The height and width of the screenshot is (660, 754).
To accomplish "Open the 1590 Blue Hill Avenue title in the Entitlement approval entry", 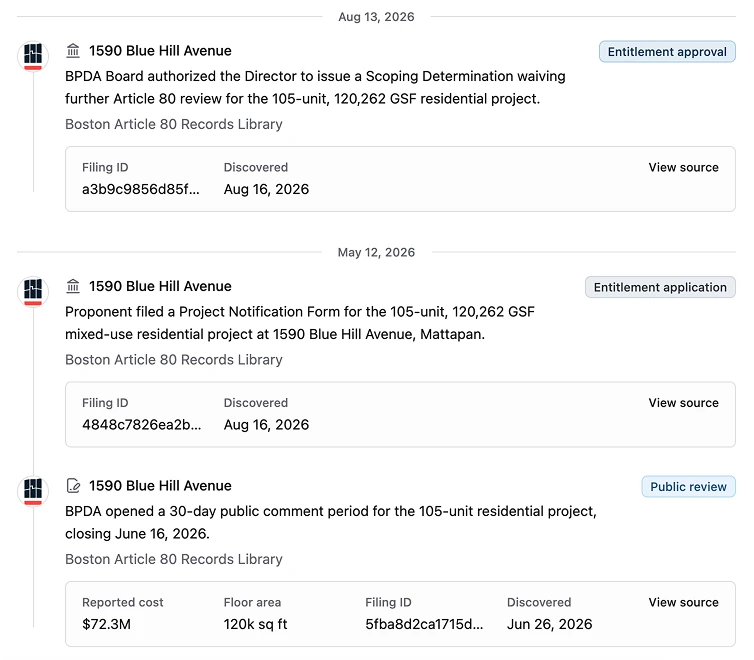I will pyautogui.click(x=160, y=50).
